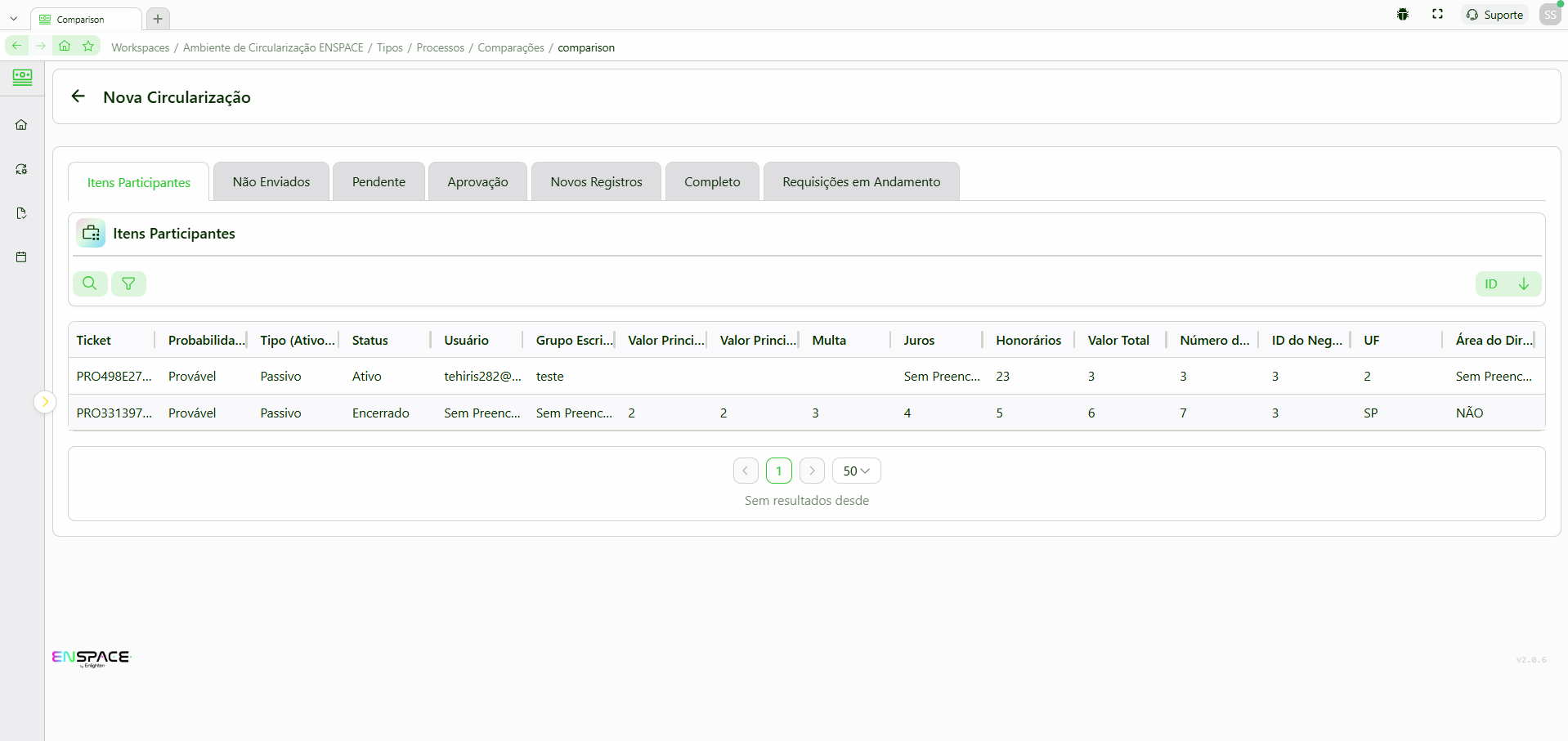This screenshot has height=741, width=1568.
Task: Open the Requisições em Andamento tab
Action: point(861,181)
